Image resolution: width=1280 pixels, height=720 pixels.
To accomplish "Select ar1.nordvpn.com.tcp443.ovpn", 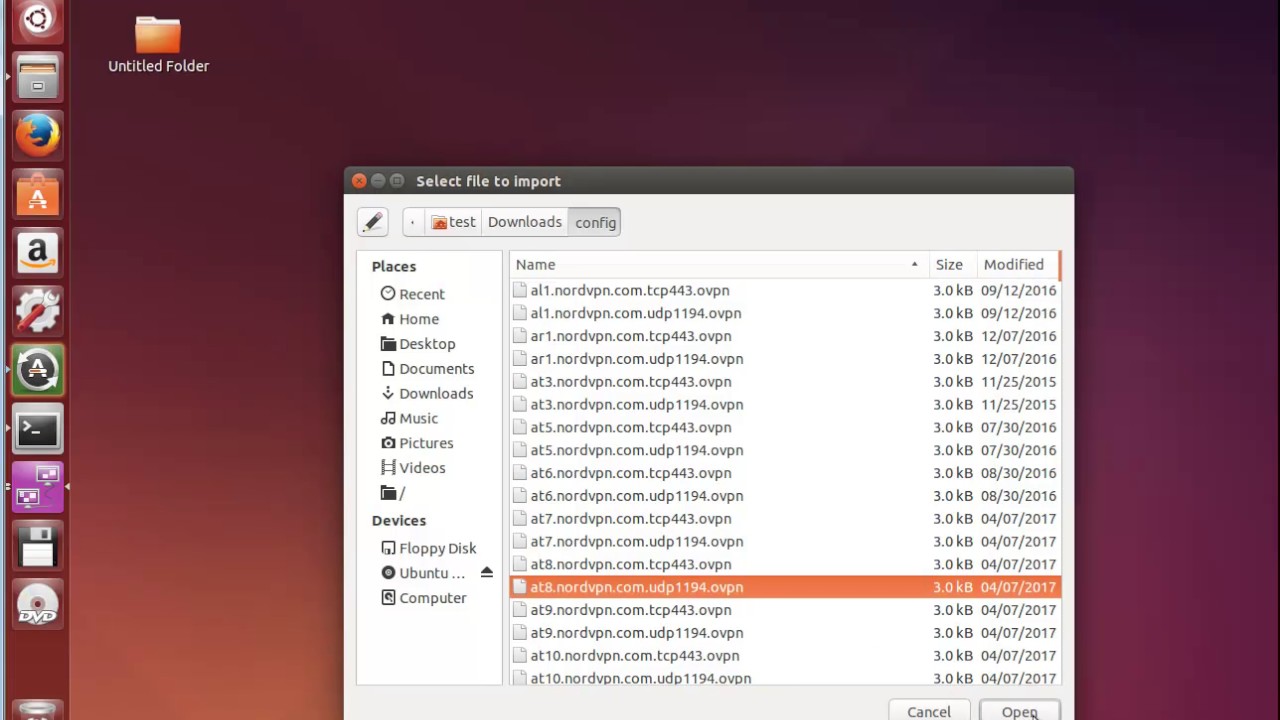I will point(784,336).
